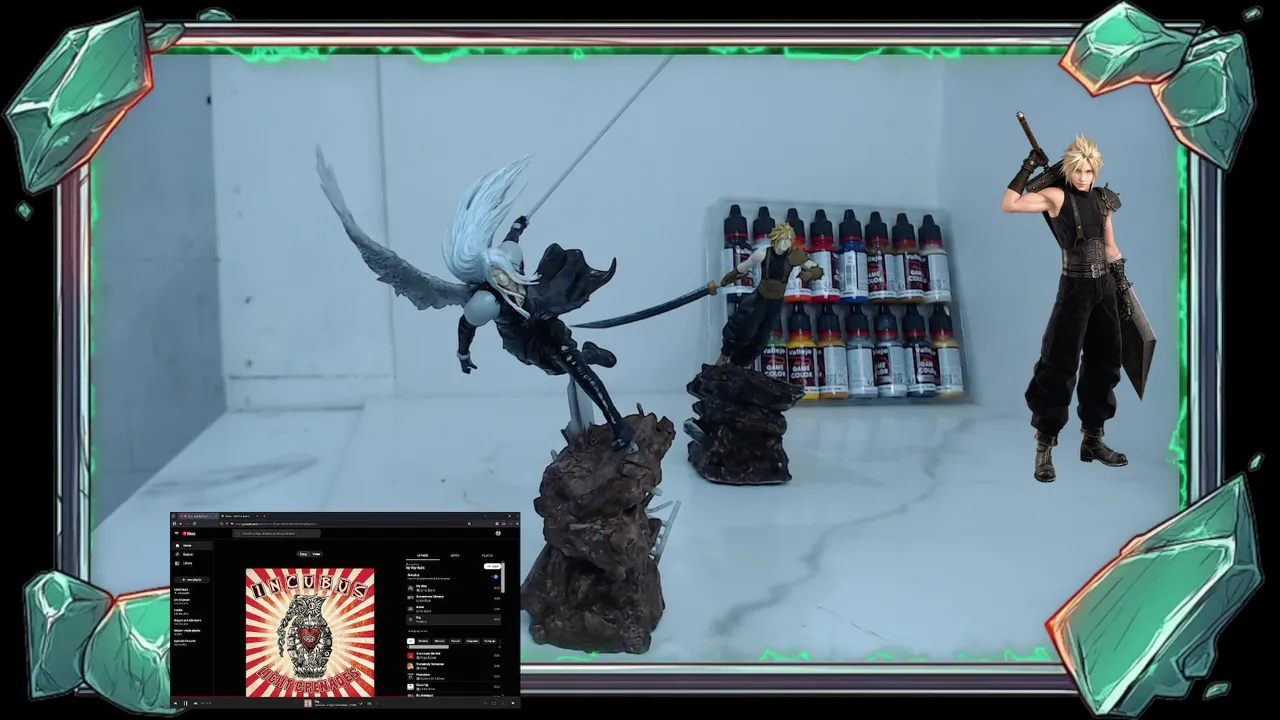
Task: Reload the page in the browser
Action: [x=194, y=524]
